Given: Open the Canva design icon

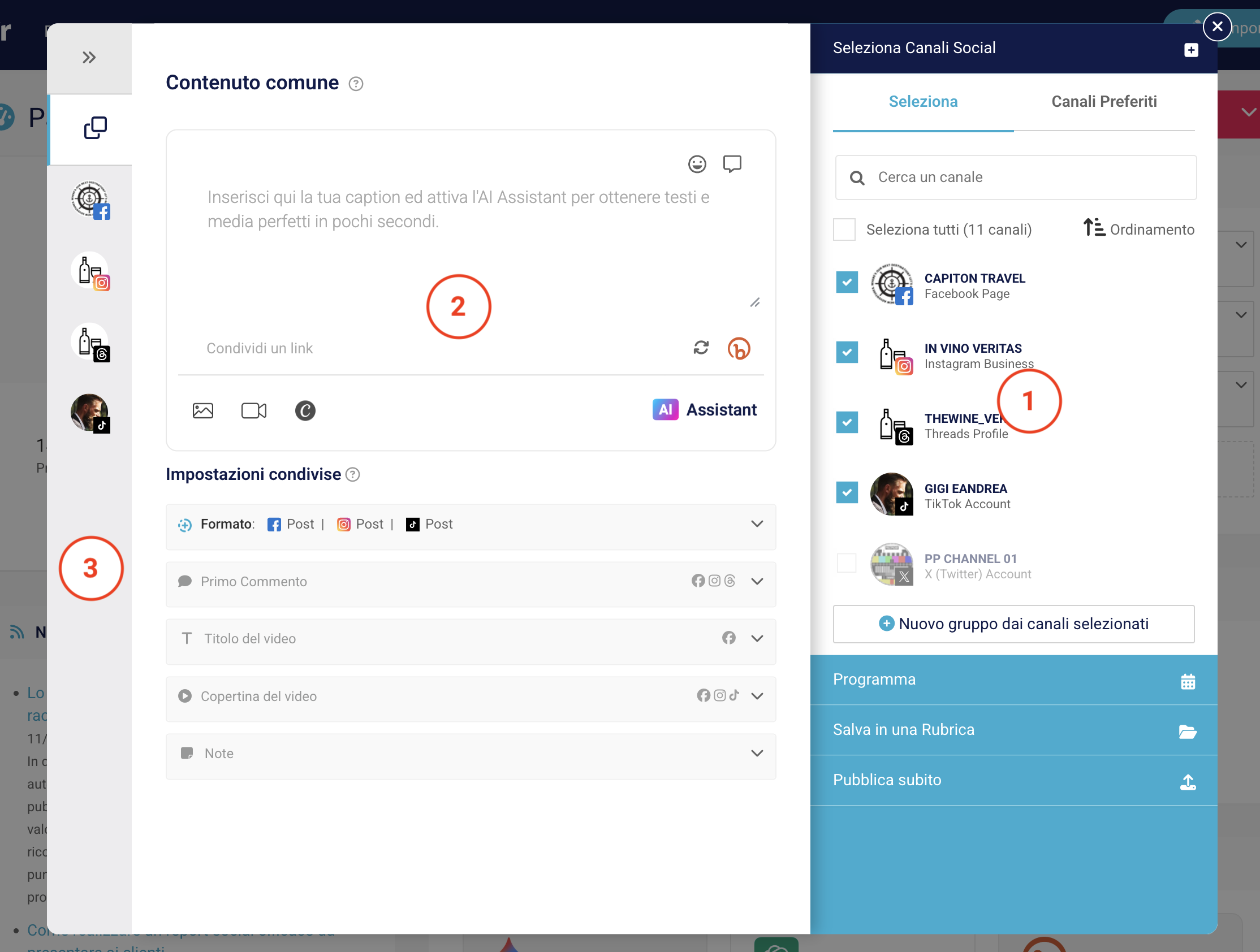Looking at the screenshot, I should [305, 410].
